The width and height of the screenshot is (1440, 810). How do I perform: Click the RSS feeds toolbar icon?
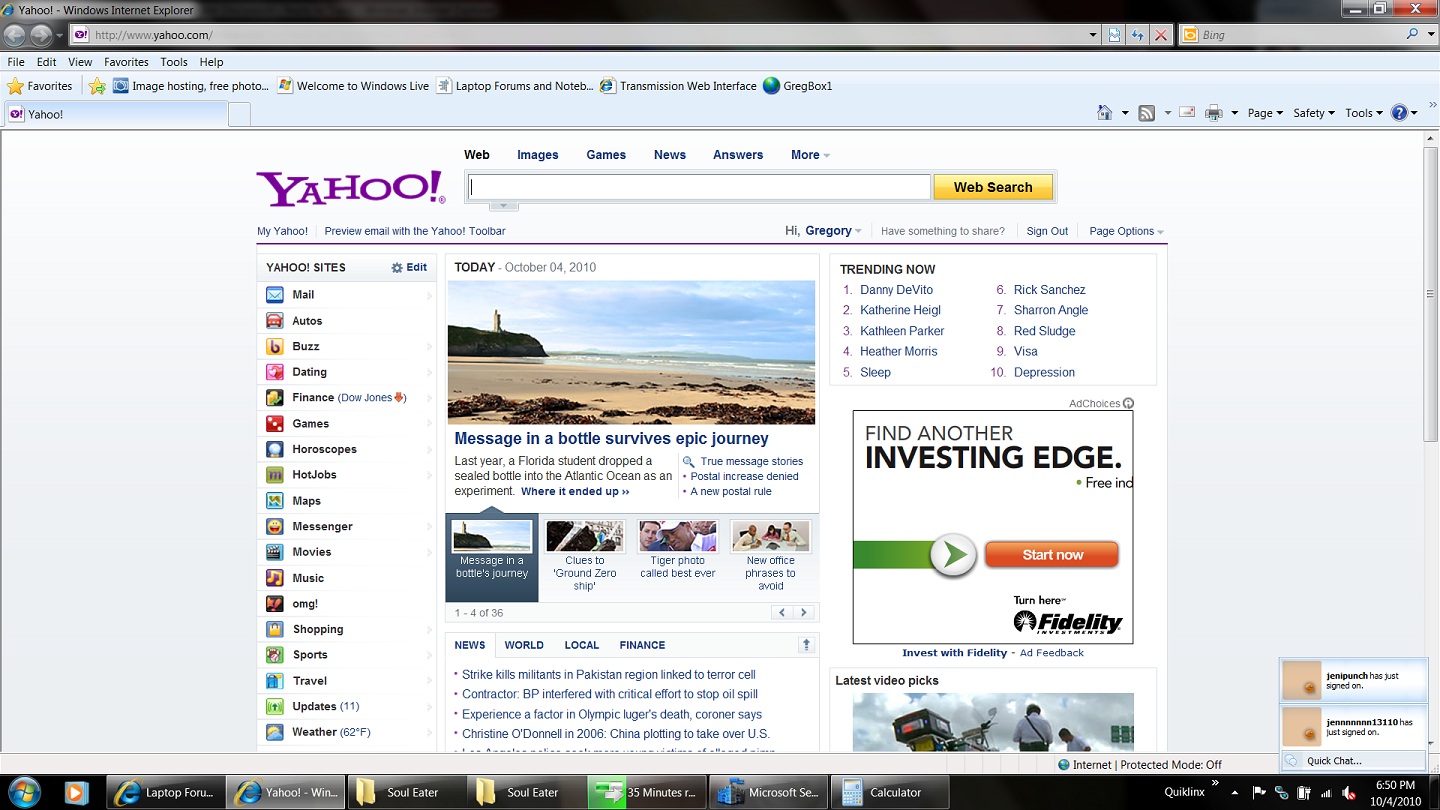click(1147, 113)
